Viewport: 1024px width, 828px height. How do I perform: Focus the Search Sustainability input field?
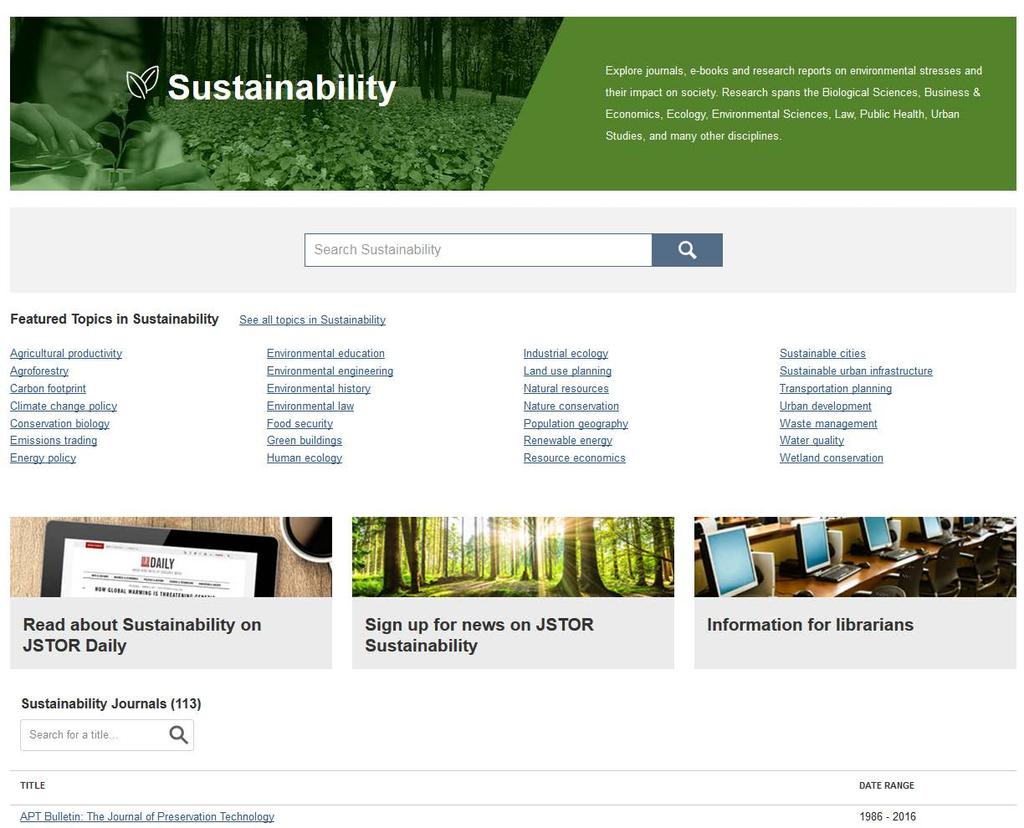click(x=478, y=250)
